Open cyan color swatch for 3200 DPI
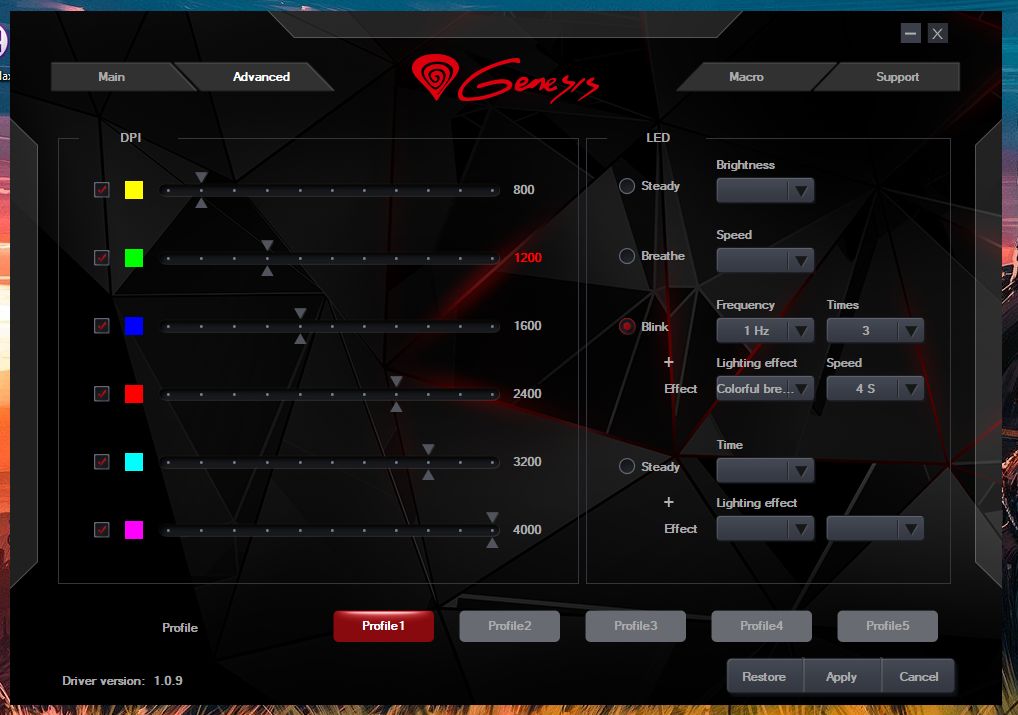The image size is (1018, 715). coord(134,462)
